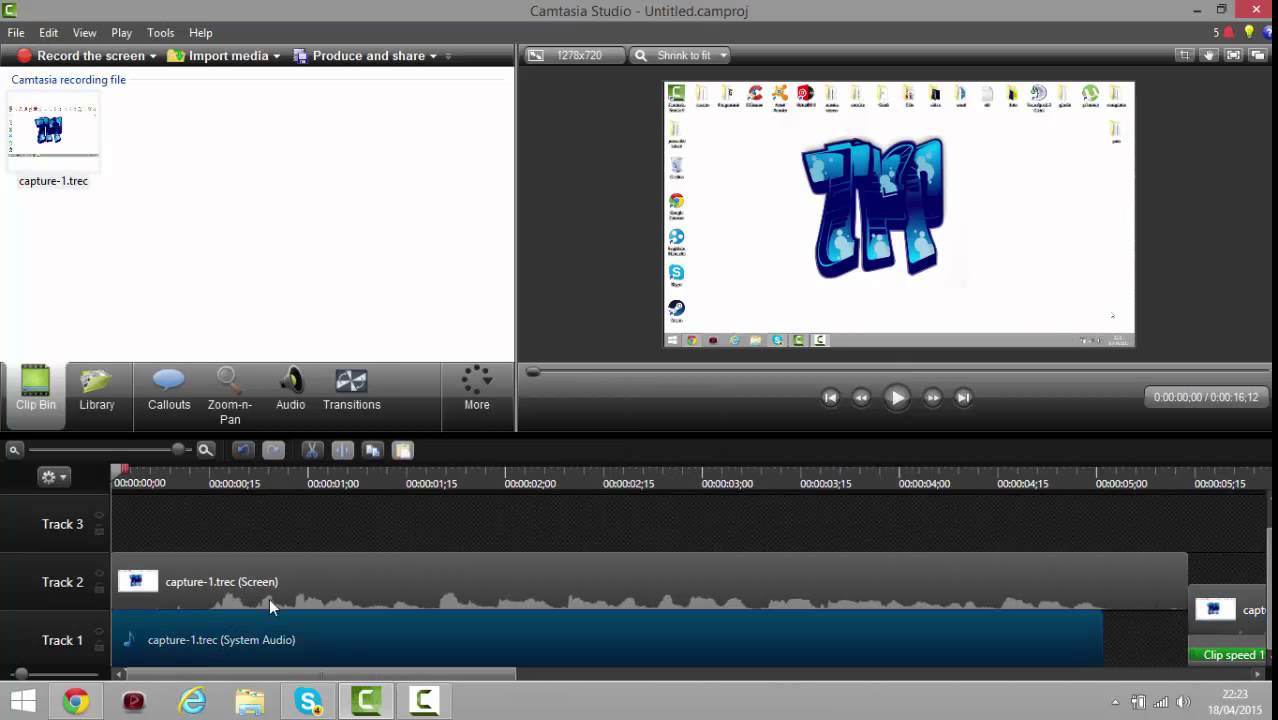The height and width of the screenshot is (720, 1278).
Task: Click the Undo button in timeline toolbar
Action: point(243,450)
